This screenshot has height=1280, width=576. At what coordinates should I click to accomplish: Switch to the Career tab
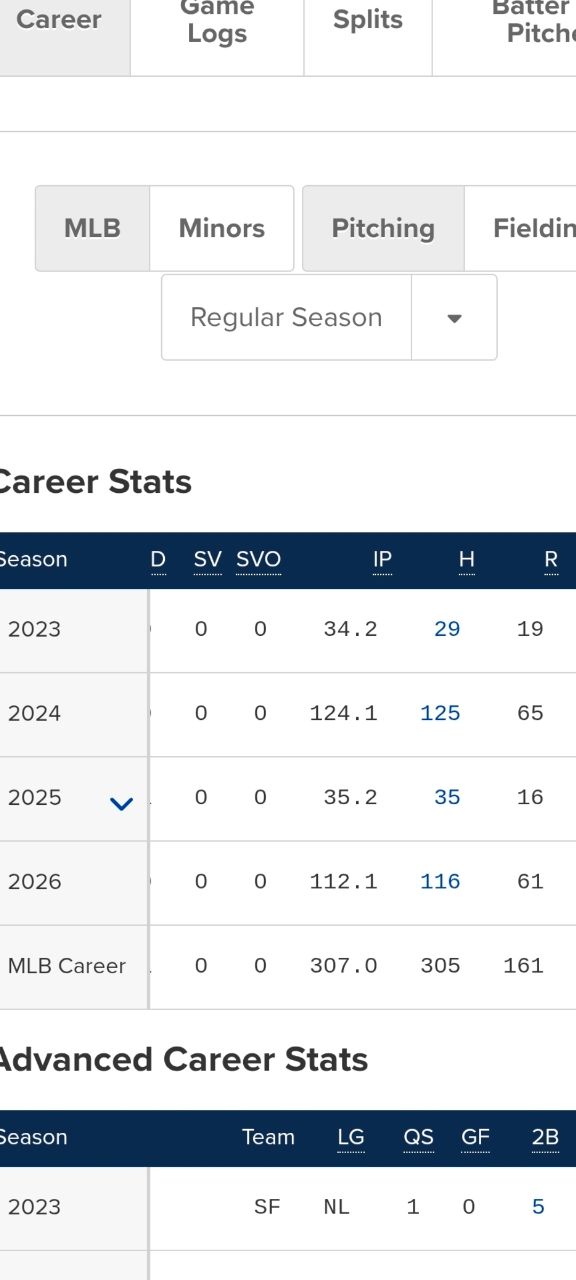tap(59, 20)
